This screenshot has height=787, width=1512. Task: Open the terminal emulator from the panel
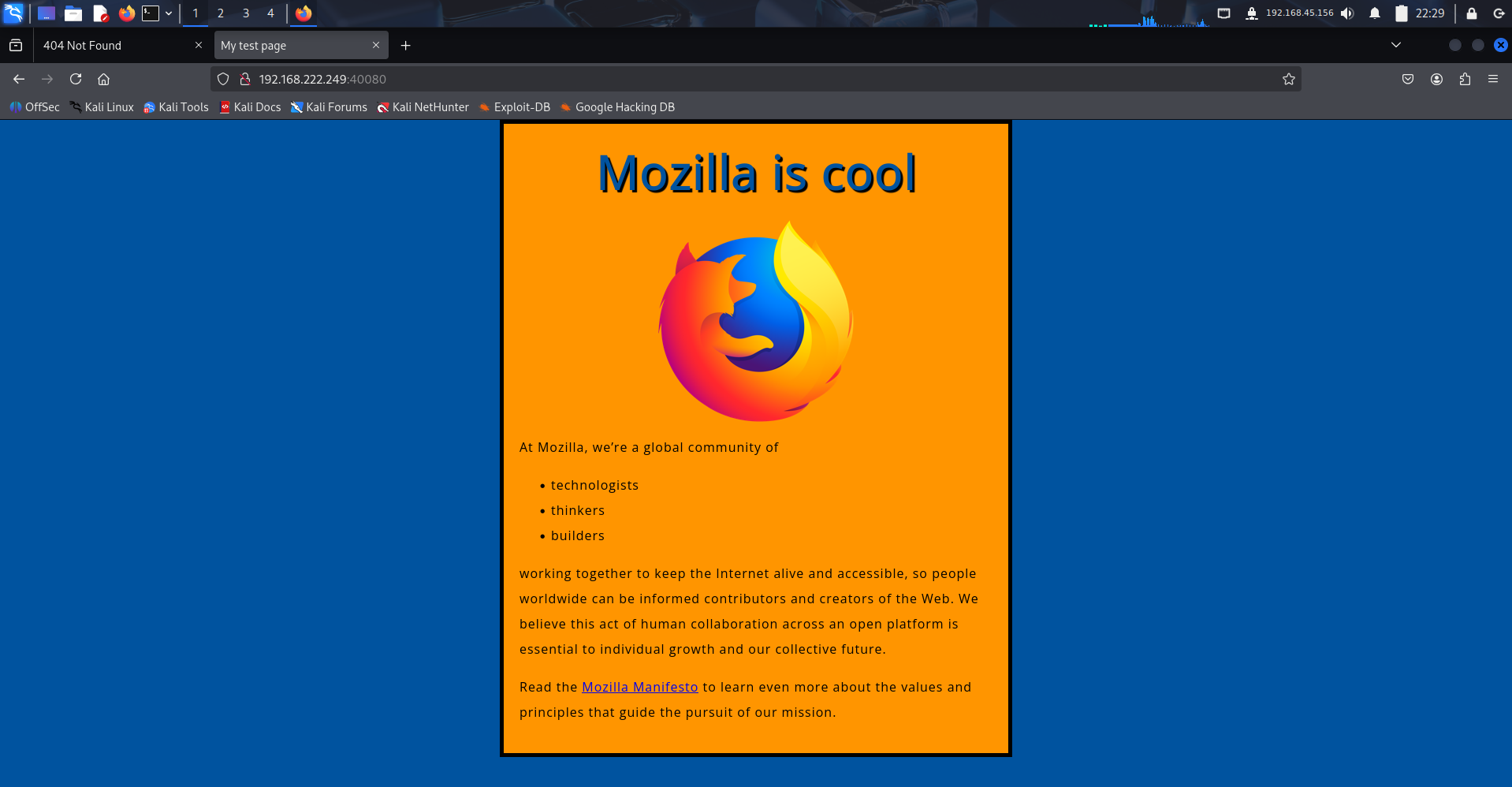click(151, 13)
